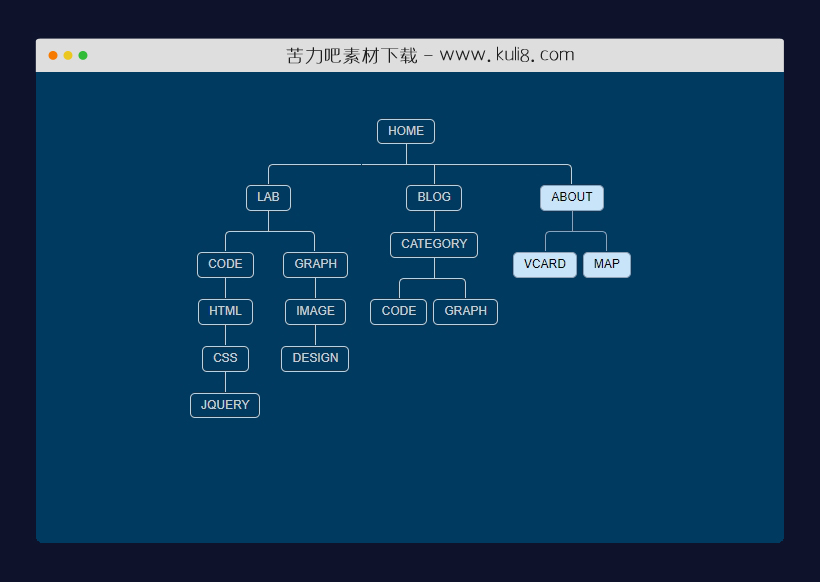The width and height of the screenshot is (820, 582).
Task: Click the yellow traffic-light window control
Action: (x=68, y=55)
